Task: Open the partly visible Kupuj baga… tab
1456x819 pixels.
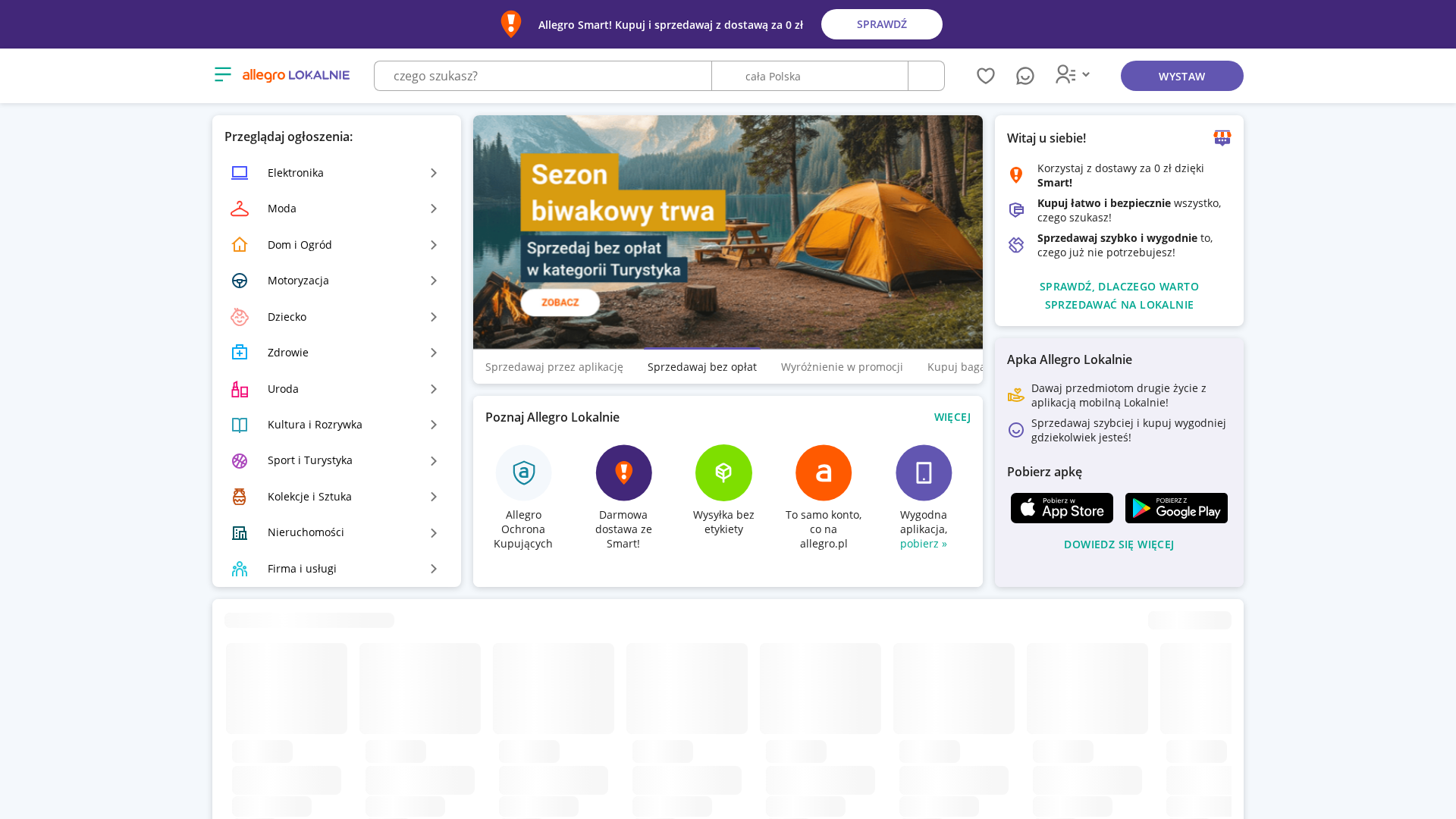Action: [x=955, y=367]
